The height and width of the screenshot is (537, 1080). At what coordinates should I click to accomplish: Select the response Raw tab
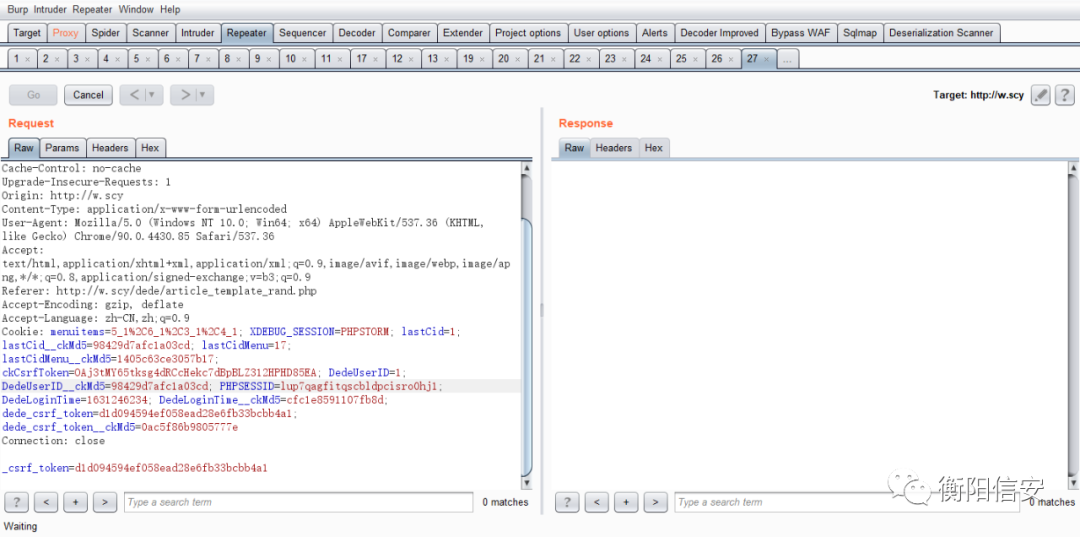[574, 148]
